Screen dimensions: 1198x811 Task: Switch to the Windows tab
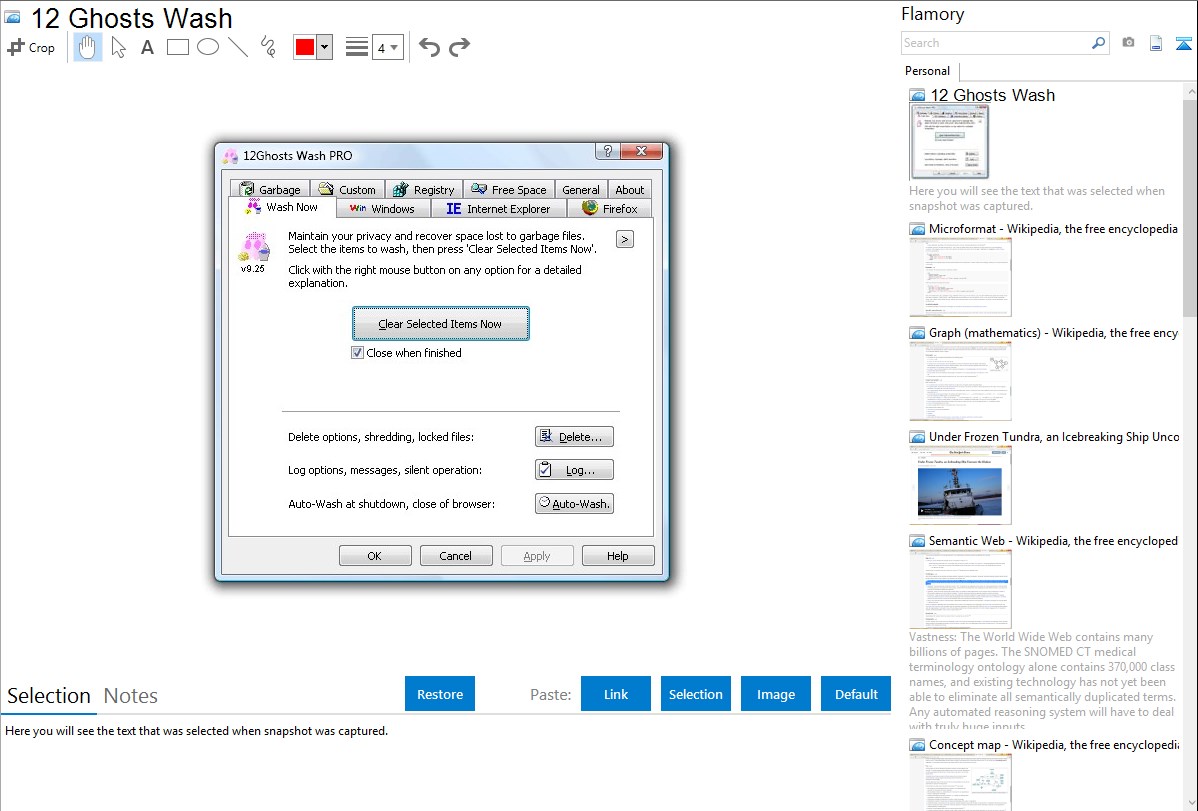click(x=382, y=209)
